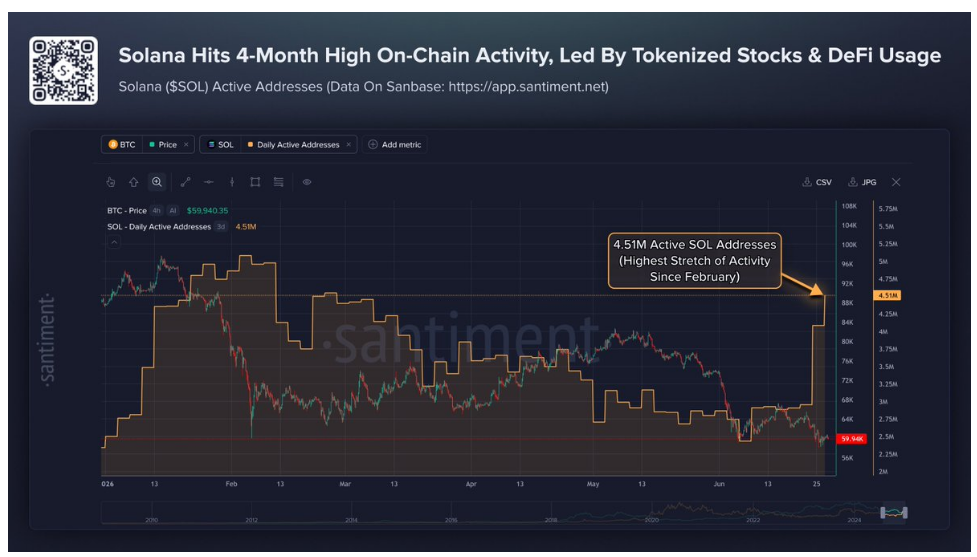The height and width of the screenshot is (557, 977).
Task: Open the SOL asset selector
Action: click(x=221, y=145)
